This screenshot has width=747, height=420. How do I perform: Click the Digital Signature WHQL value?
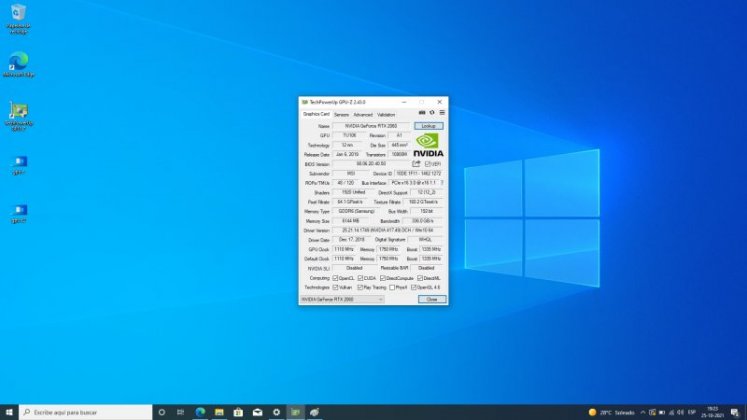pyautogui.click(x=425, y=240)
